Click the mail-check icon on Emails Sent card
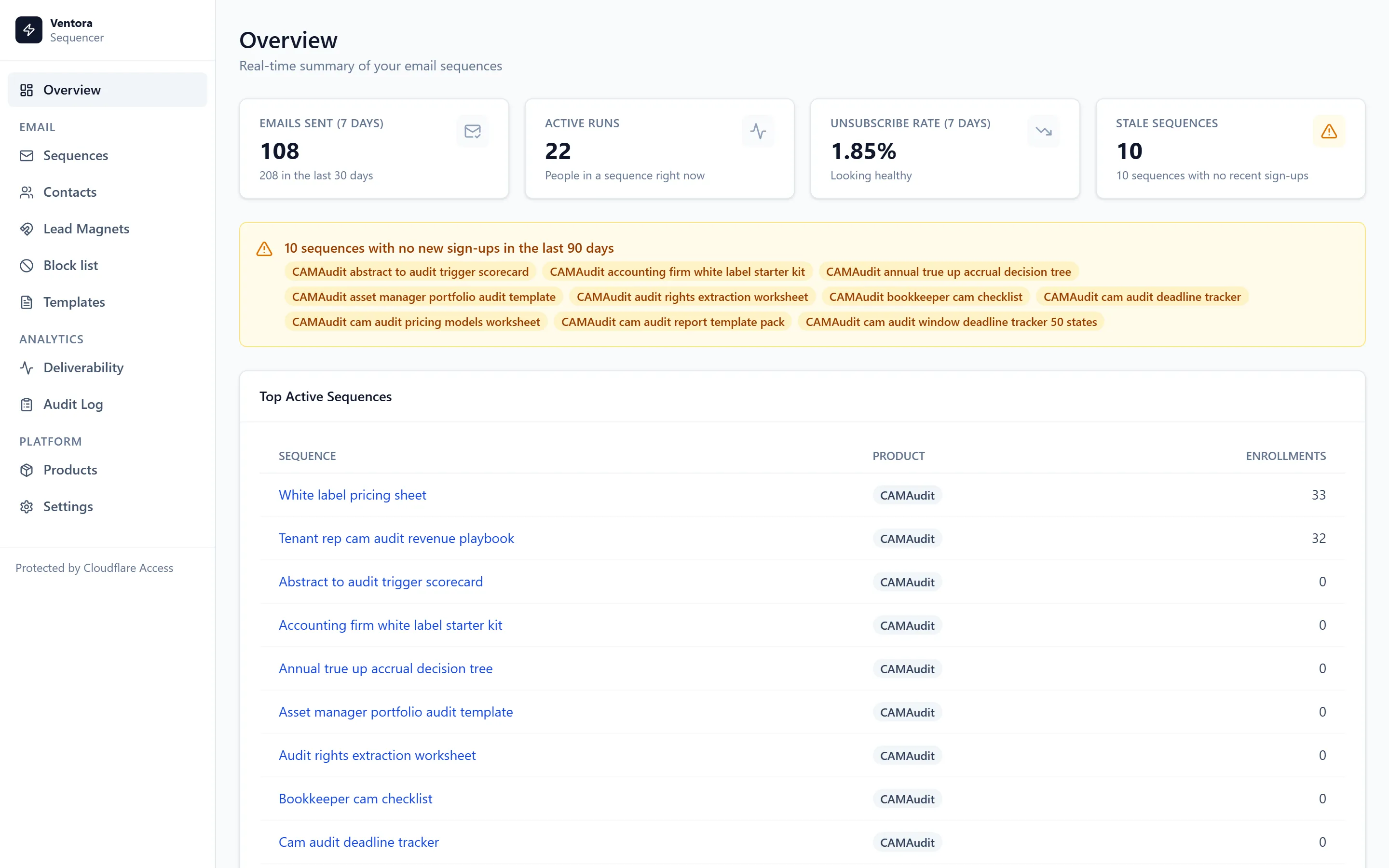Screen dimensions: 1389x868 [x=472, y=132]
